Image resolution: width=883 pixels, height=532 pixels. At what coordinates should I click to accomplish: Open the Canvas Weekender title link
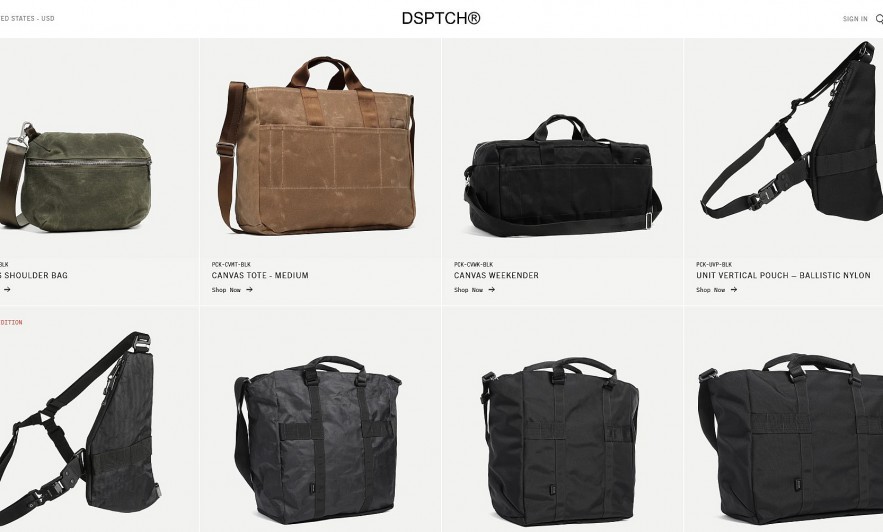(x=496, y=275)
